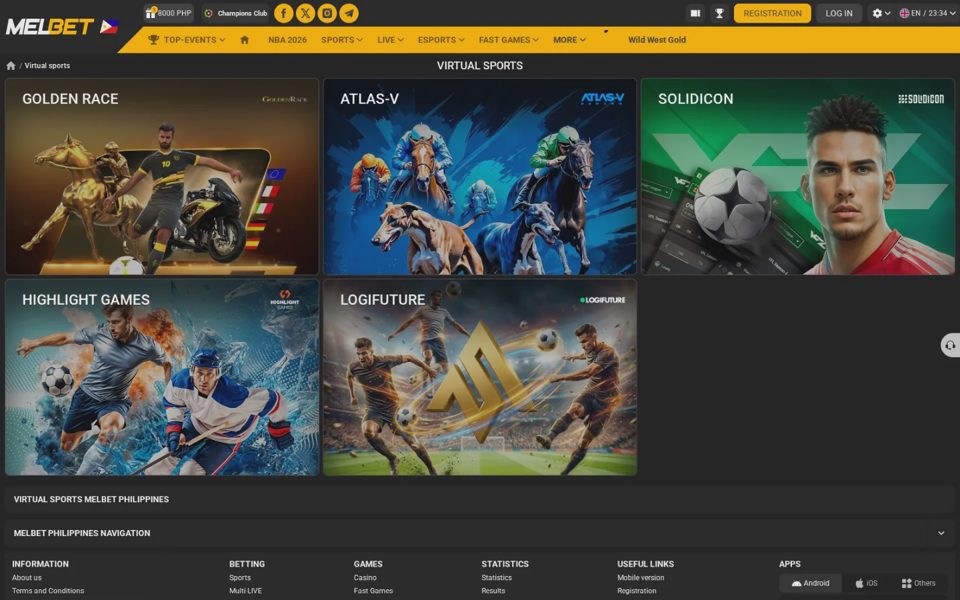Click the wallet card icon beside the trophy

coord(695,13)
